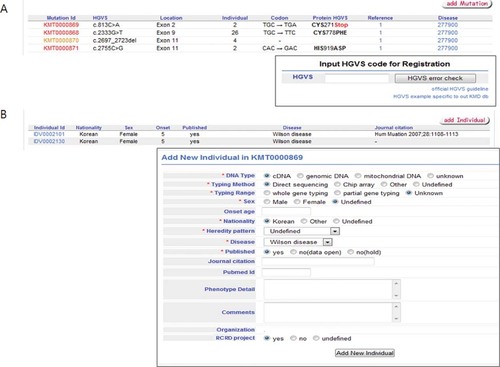Expand the Heredity pattern dropdown
The width and height of the screenshot is (500, 367).
[335, 231]
